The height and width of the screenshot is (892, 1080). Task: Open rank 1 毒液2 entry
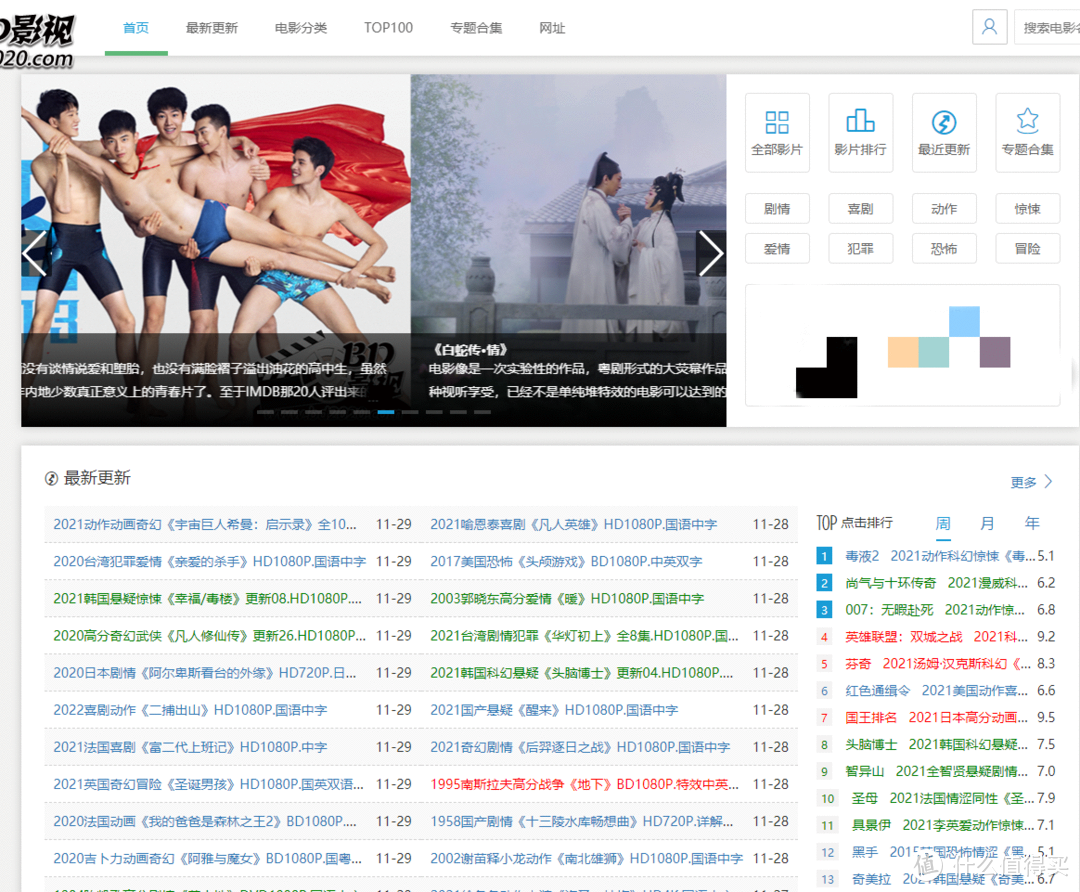click(940, 557)
